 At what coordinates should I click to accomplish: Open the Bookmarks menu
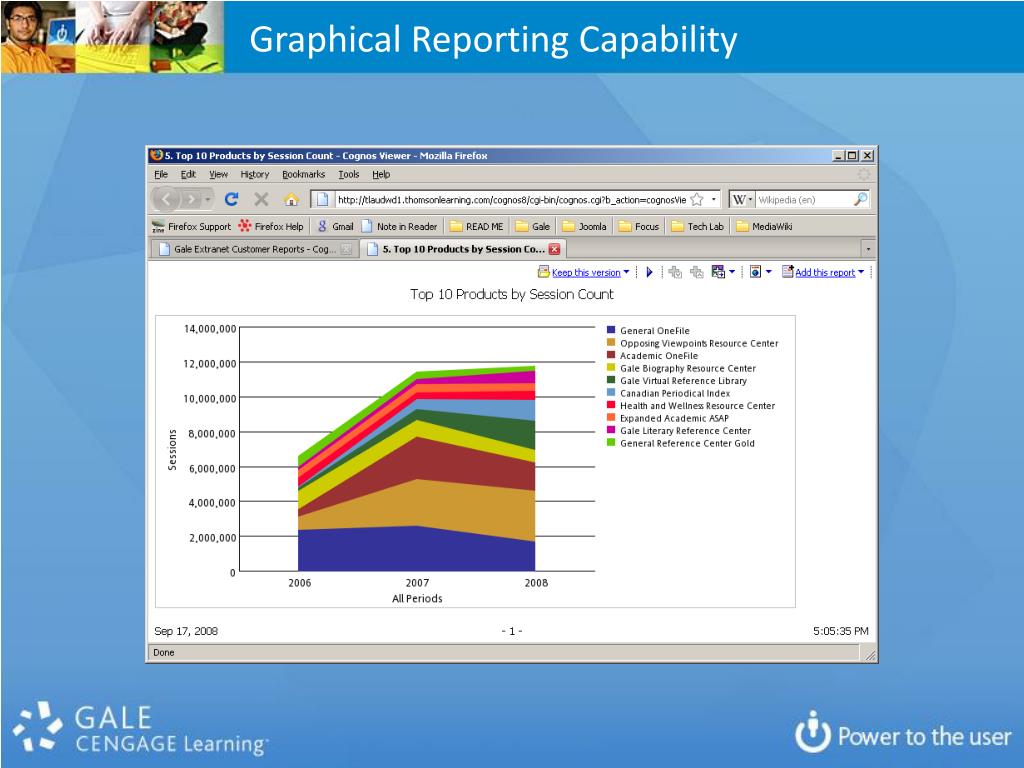(x=303, y=174)
